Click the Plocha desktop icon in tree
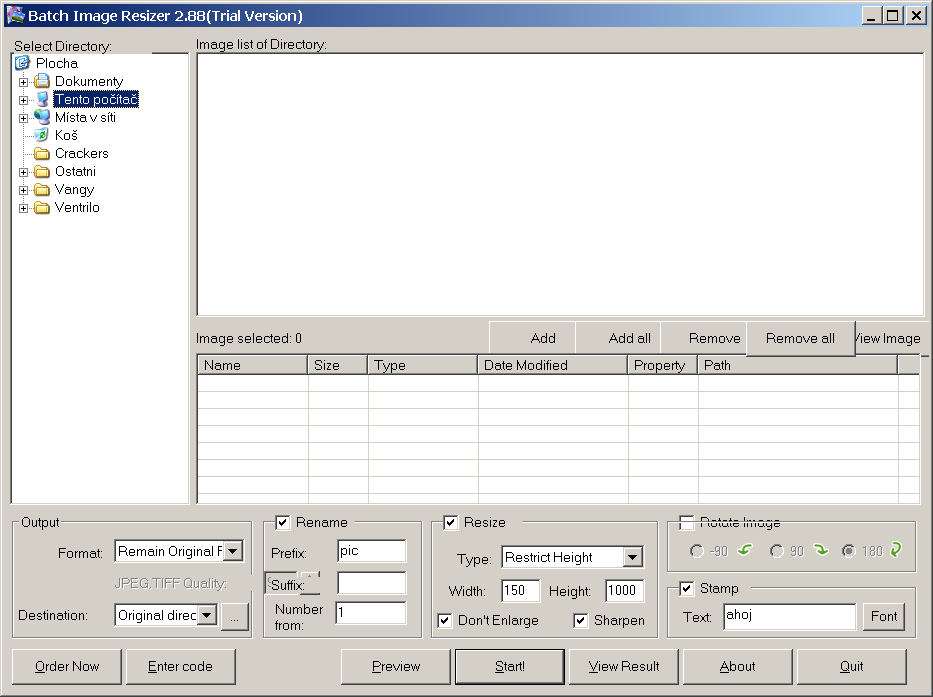This screenshot has width=933, height=697. point(23,63)
